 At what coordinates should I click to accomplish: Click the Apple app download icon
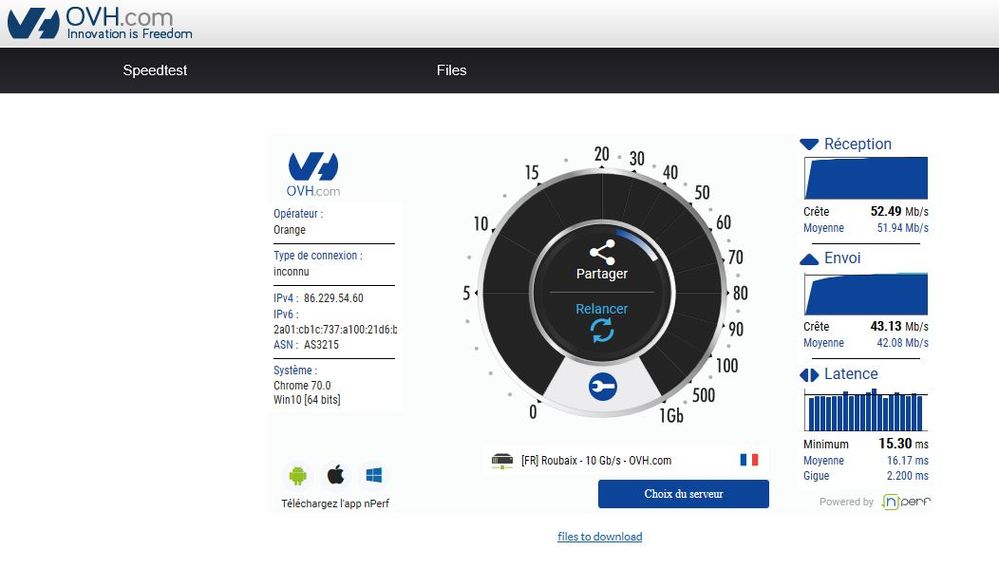[336, 475]
